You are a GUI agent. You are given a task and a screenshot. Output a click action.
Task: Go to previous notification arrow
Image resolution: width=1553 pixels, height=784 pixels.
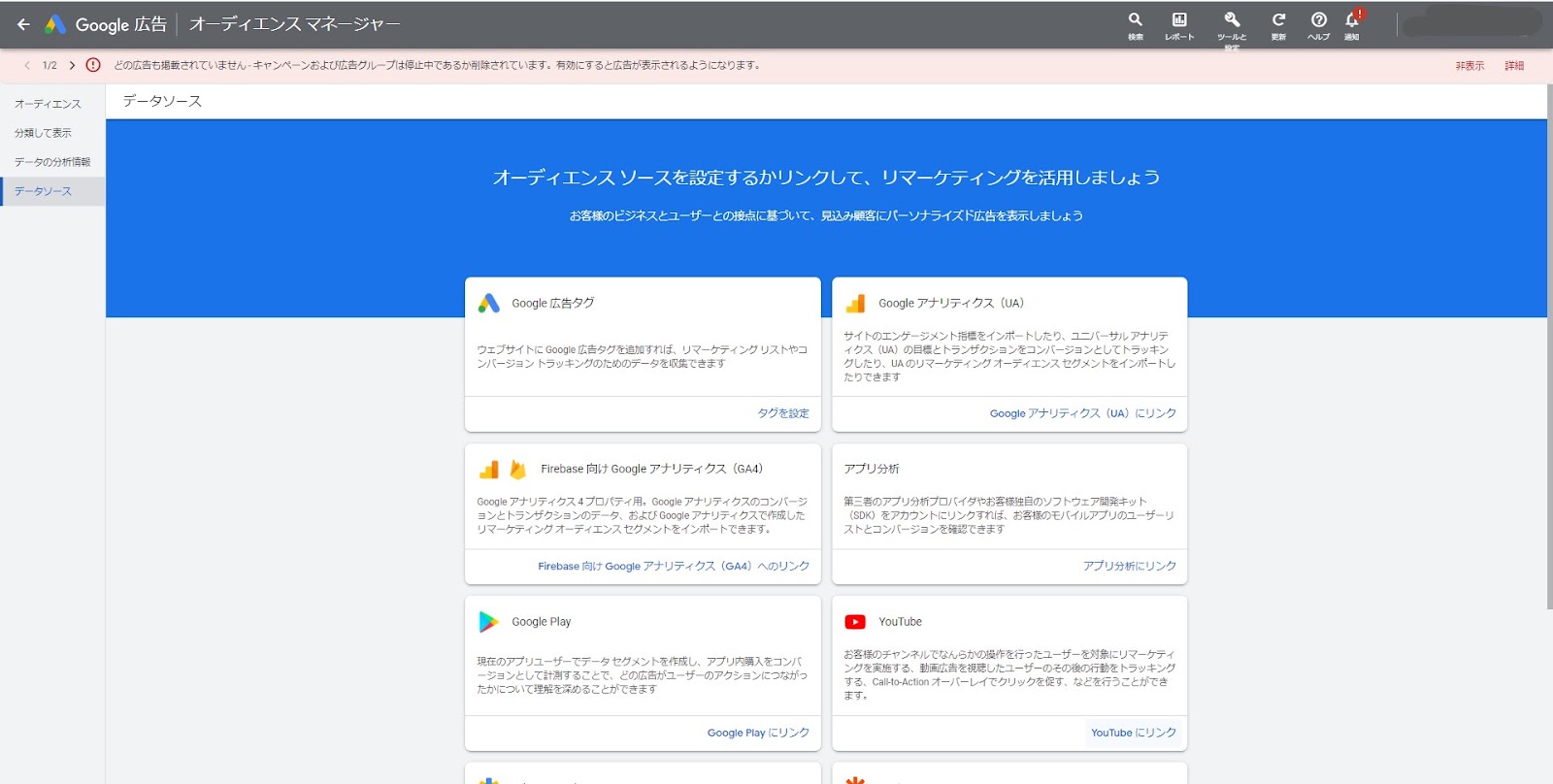(27, 65)
